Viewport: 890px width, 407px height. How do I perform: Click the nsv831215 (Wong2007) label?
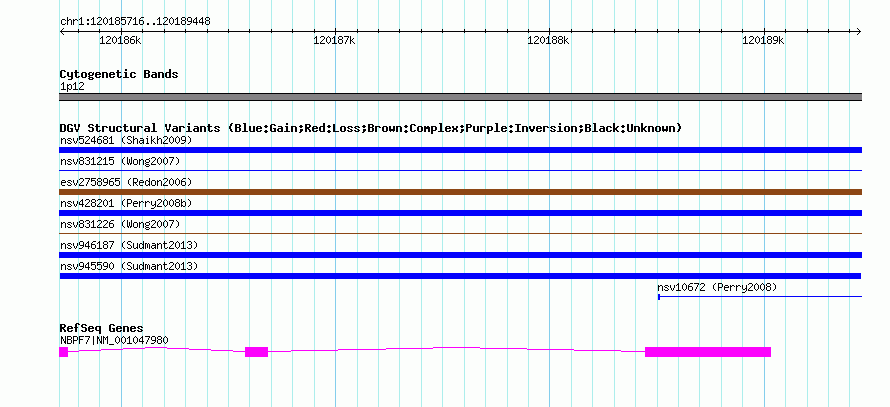(120, 161)
